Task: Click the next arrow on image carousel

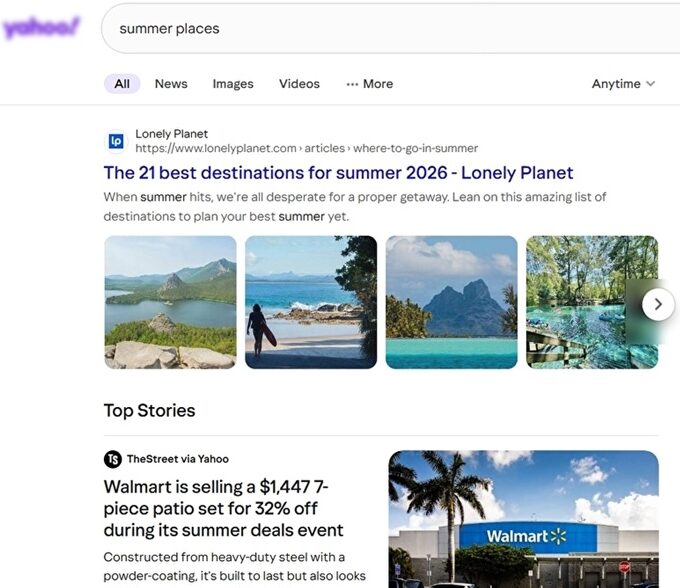Action: tap(658, 304)
